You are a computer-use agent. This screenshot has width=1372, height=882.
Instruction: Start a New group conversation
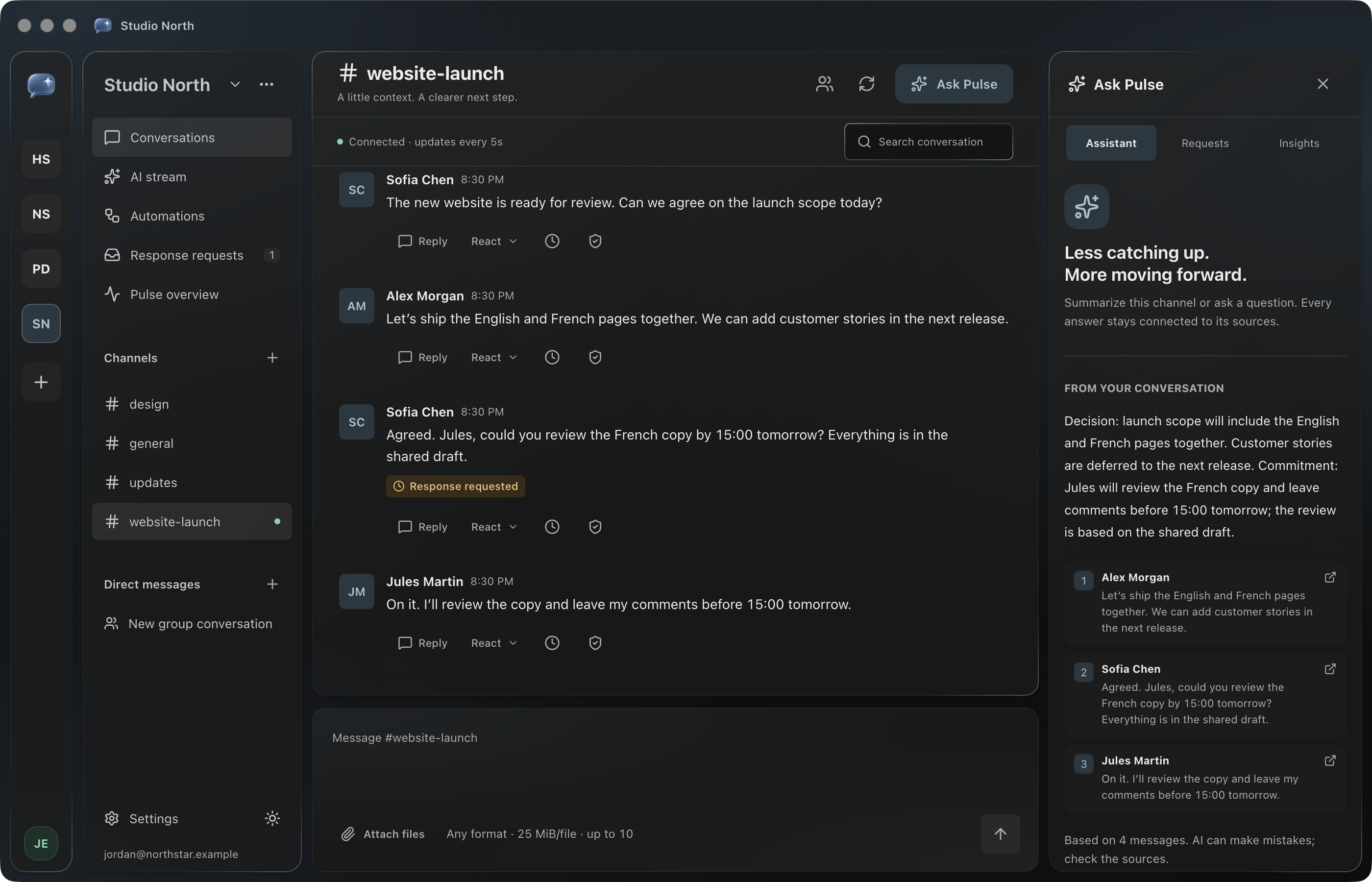pos(192,624)
